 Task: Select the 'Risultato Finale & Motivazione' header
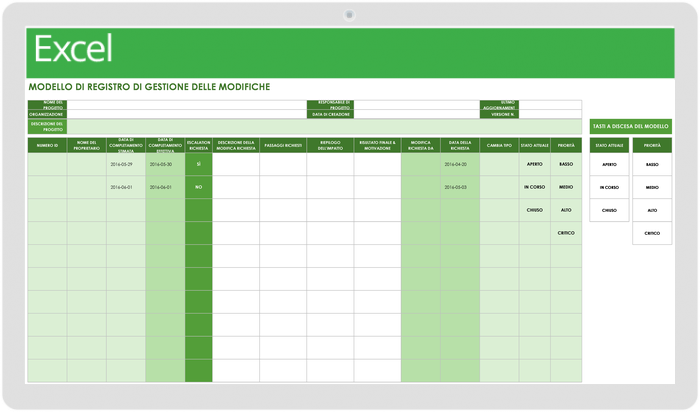[378, 146]
